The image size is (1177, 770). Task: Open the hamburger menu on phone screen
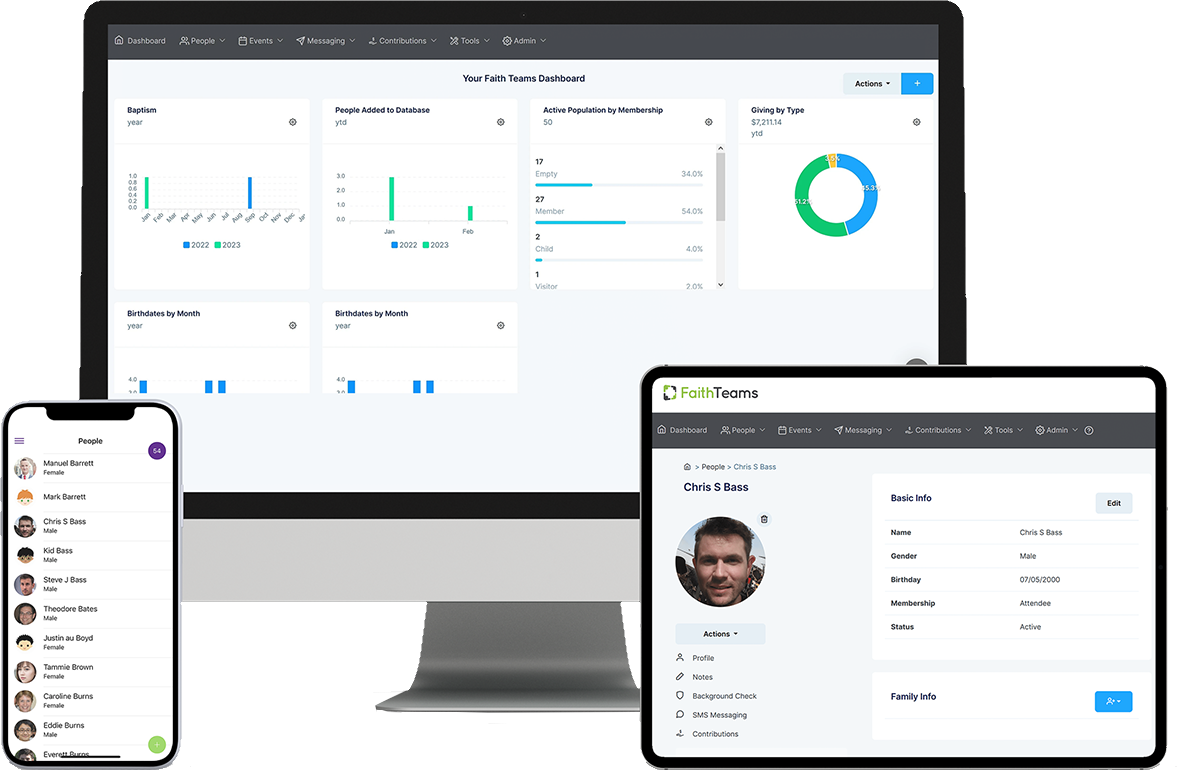[x=18, y=440]
